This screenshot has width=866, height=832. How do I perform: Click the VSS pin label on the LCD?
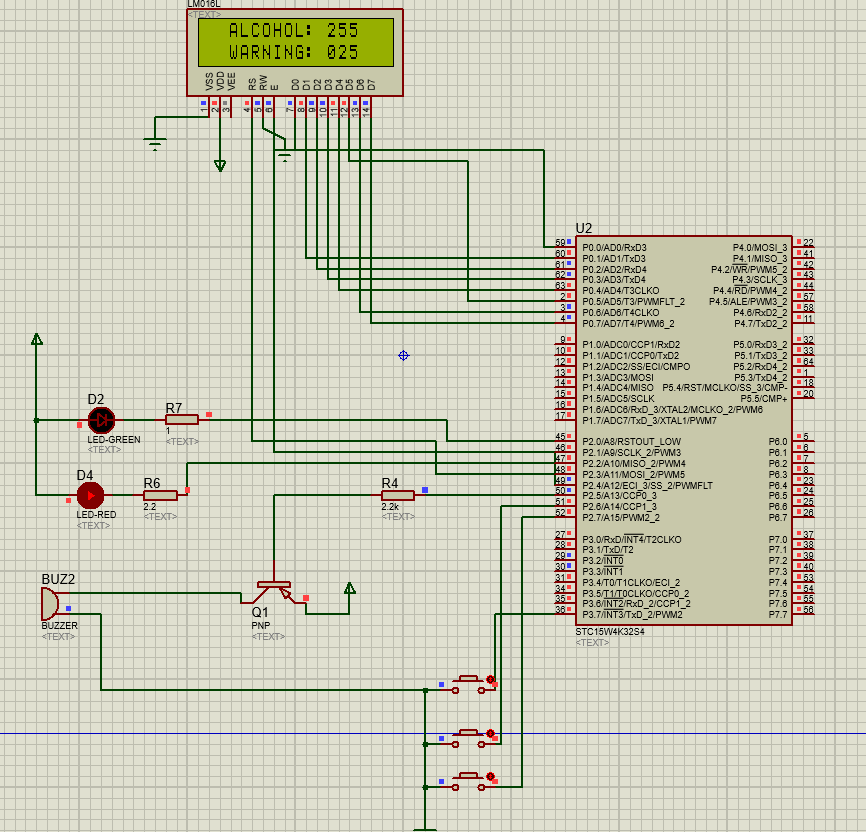click(x=209, y=81)
